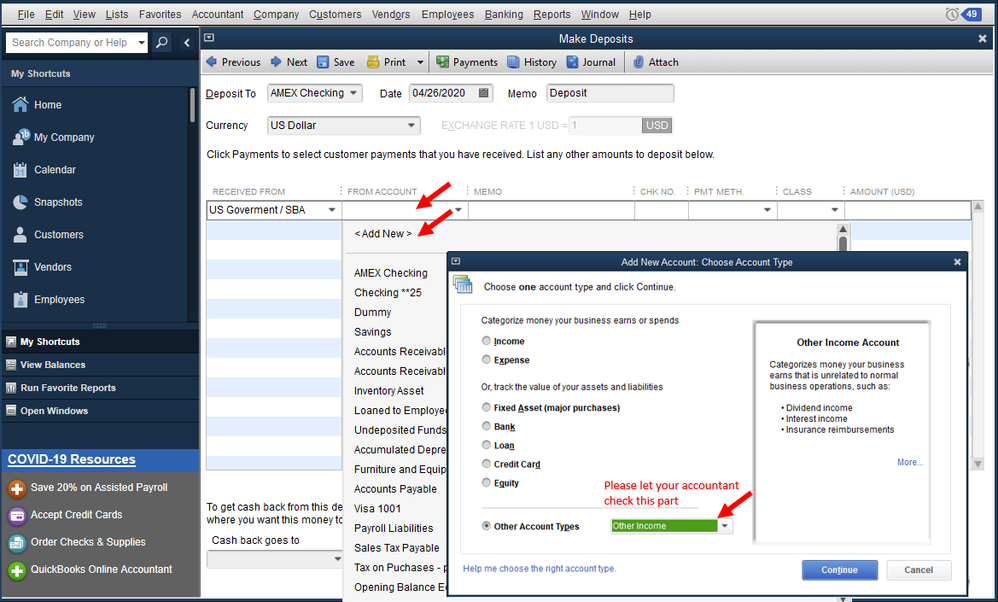Open the search scope dropdown arrow

click(141, 43)
